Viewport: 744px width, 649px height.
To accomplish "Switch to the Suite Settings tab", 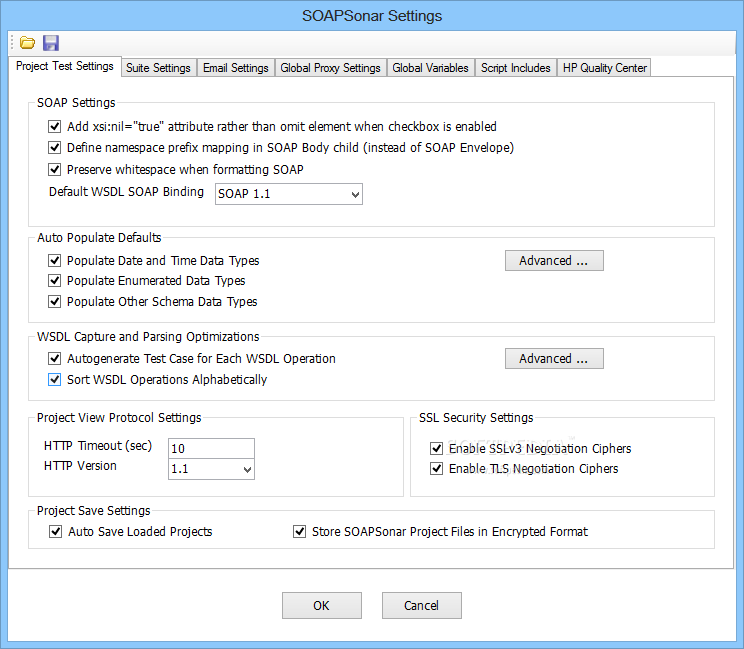I will tap(158, 68).
